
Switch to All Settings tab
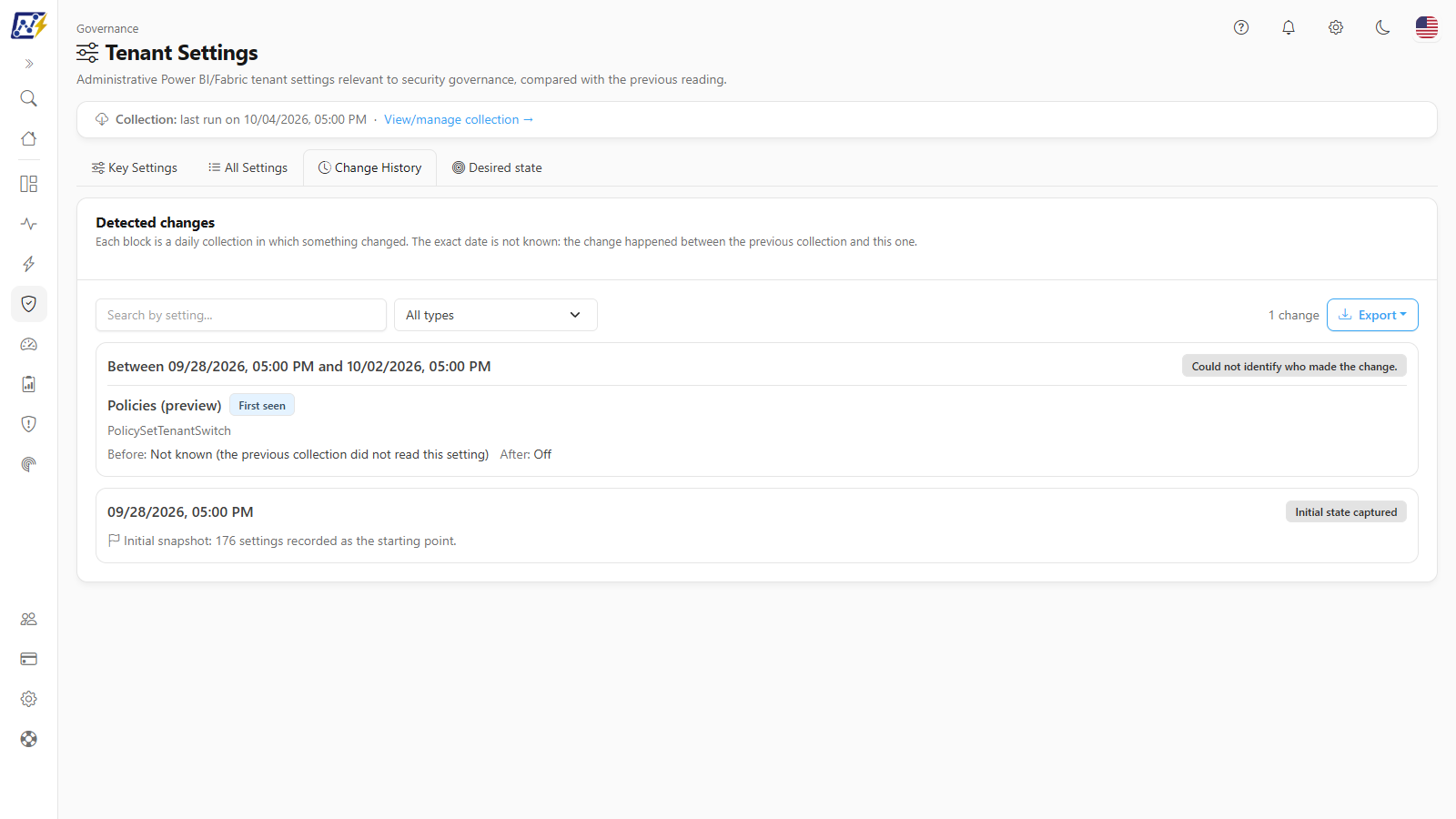(x=248, y=167)
